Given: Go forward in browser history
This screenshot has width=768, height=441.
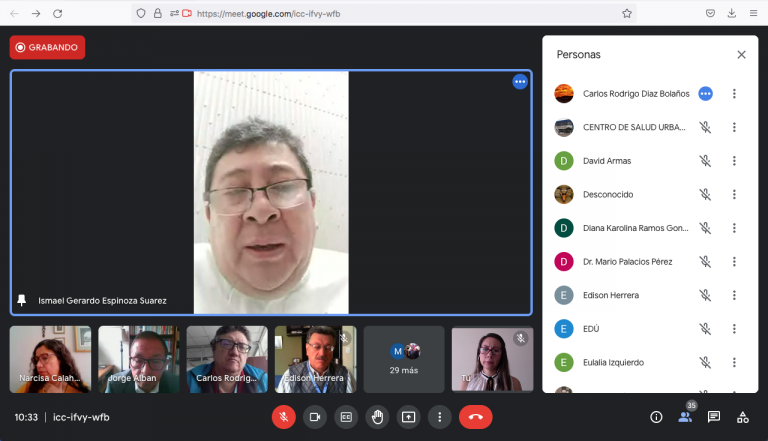Looking at the screenshot, I should click(36, 14).
